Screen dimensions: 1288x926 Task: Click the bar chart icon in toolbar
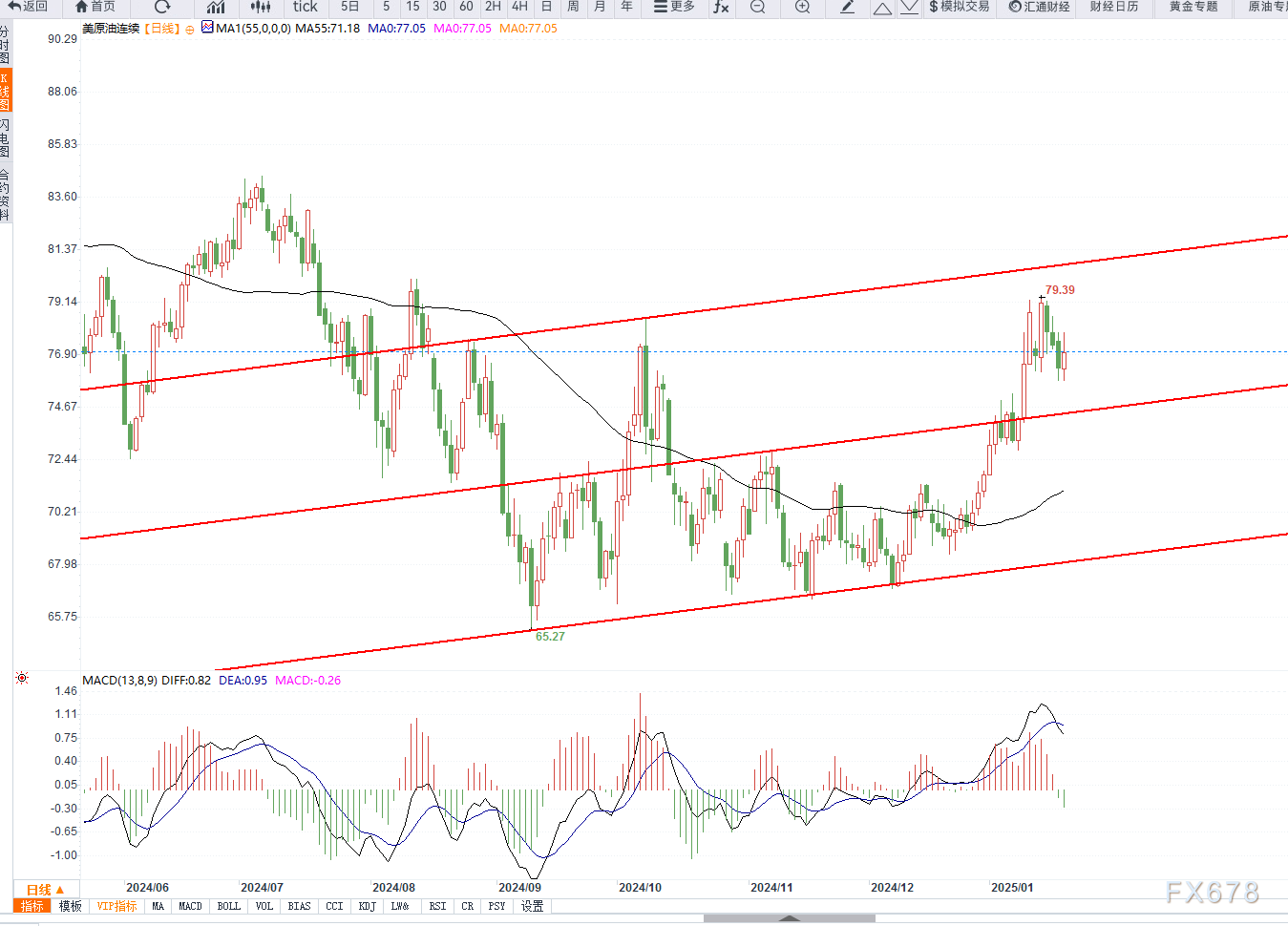click(216, 7)
